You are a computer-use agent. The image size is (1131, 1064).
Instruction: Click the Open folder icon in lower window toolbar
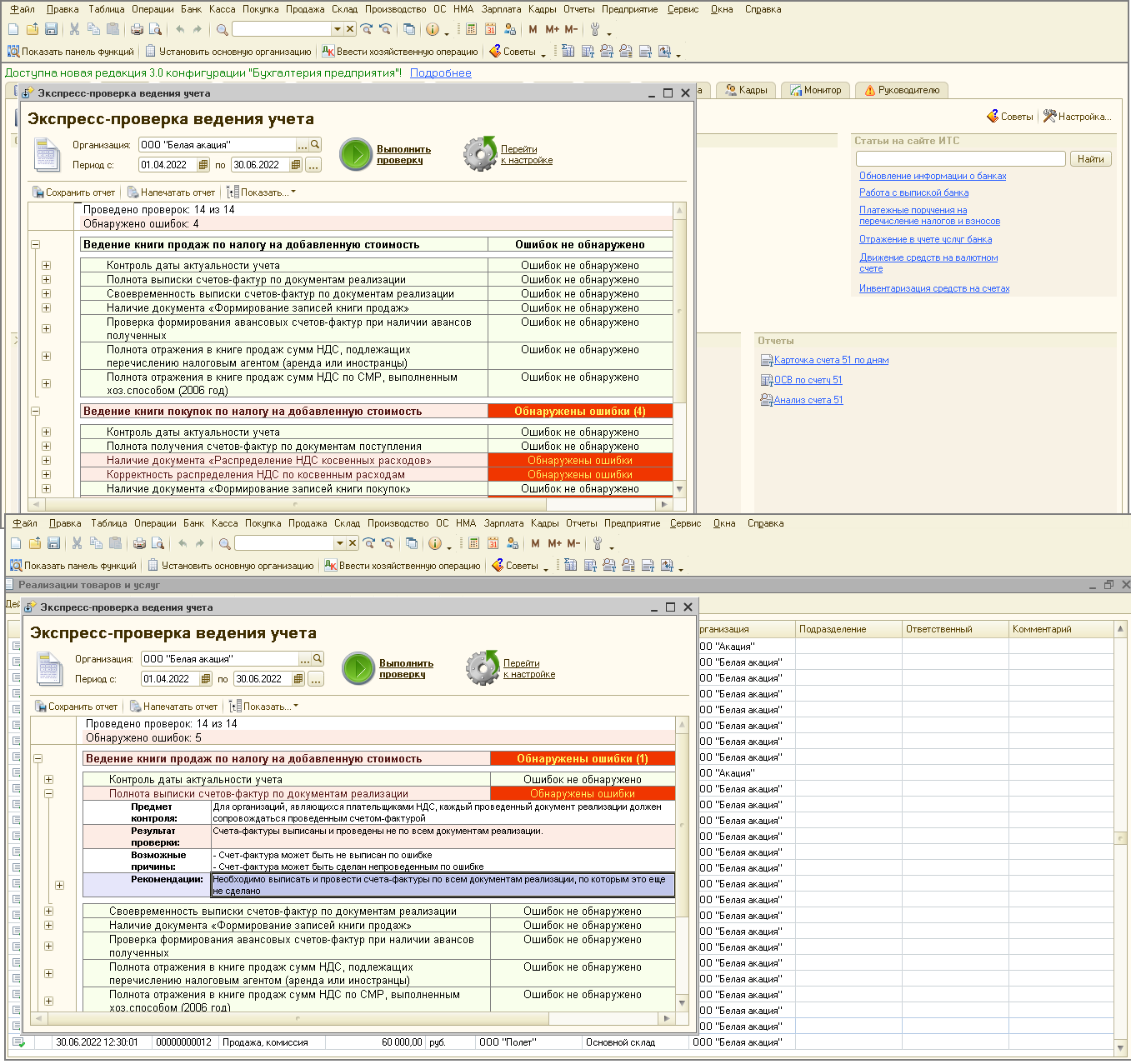(35, 543)
